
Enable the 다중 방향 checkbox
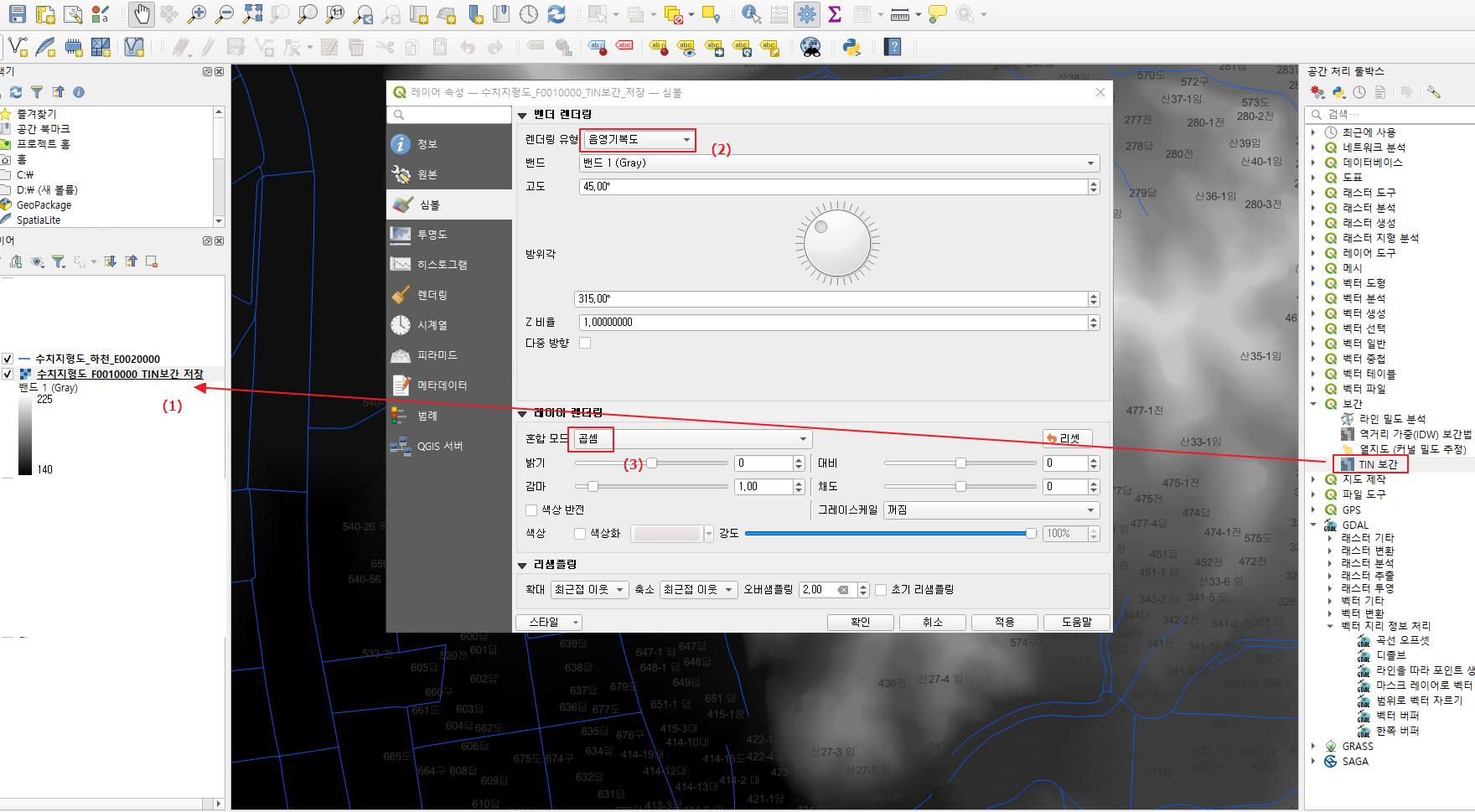pyautogui.click(x=585, y=343)
